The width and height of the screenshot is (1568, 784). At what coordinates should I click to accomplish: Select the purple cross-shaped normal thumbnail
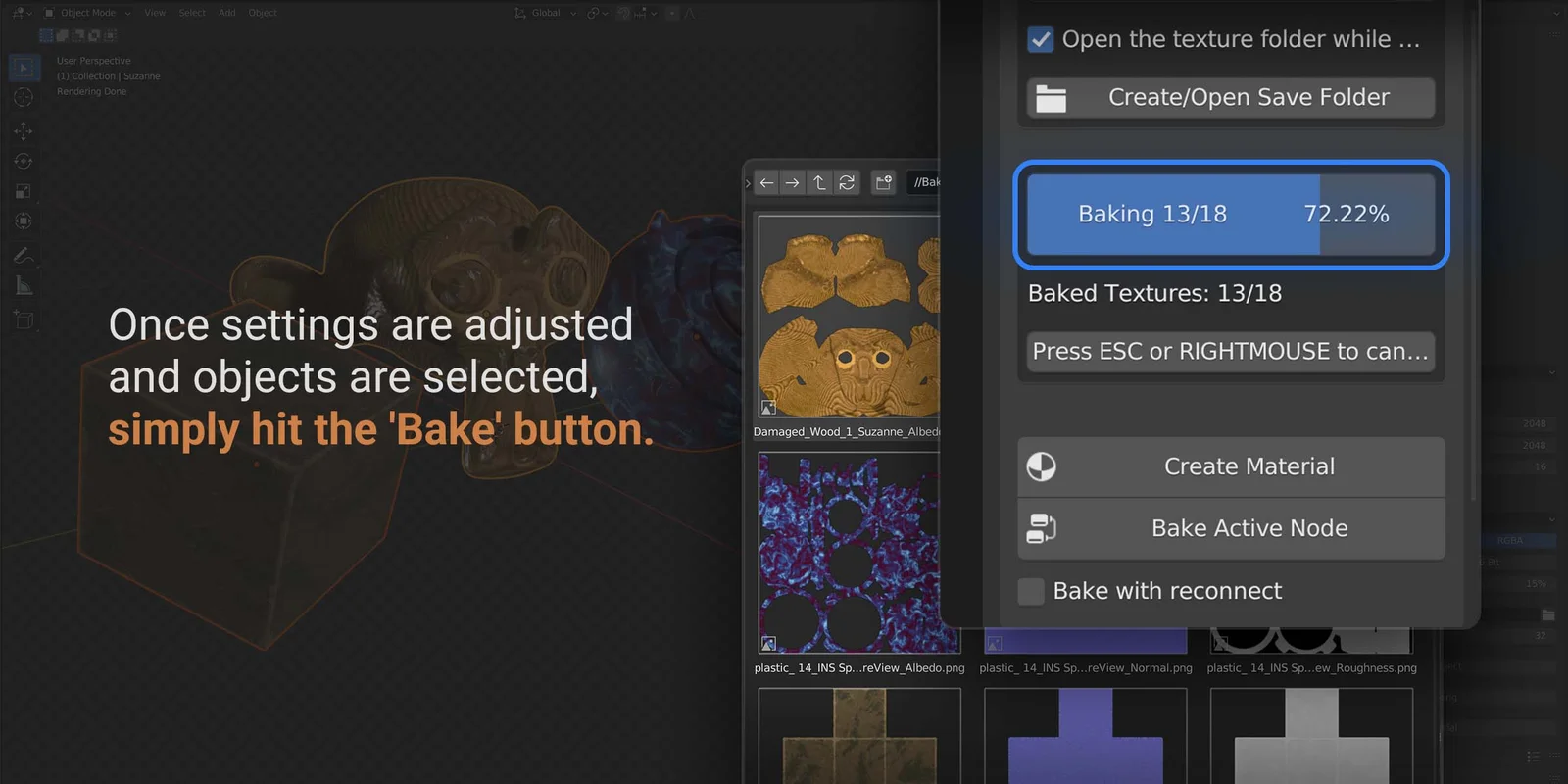(x=1085, y=736)
